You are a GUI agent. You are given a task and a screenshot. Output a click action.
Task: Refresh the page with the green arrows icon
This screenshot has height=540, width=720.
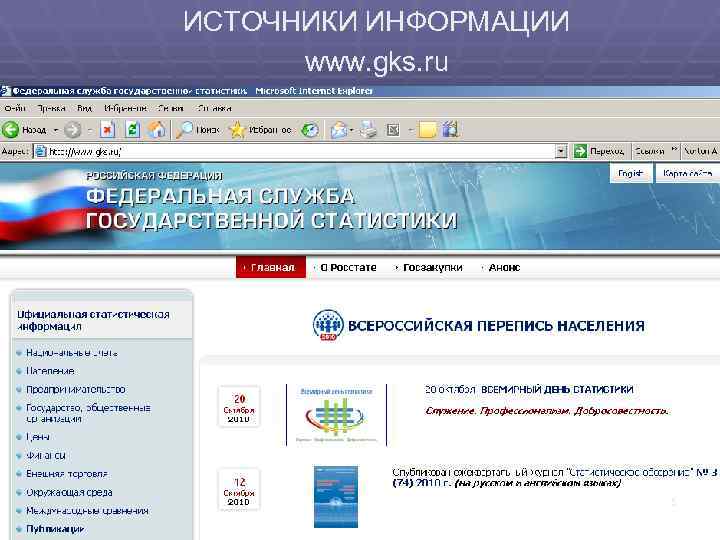(132, 130)
